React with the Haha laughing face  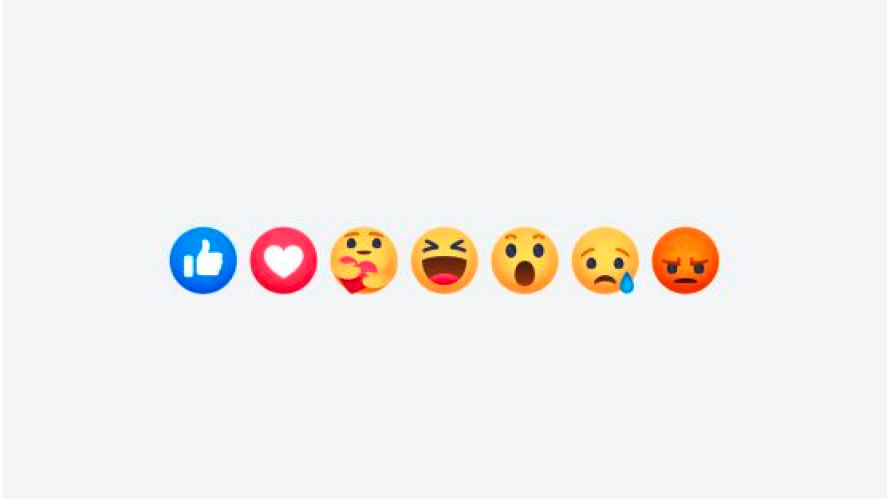[444, 260]
